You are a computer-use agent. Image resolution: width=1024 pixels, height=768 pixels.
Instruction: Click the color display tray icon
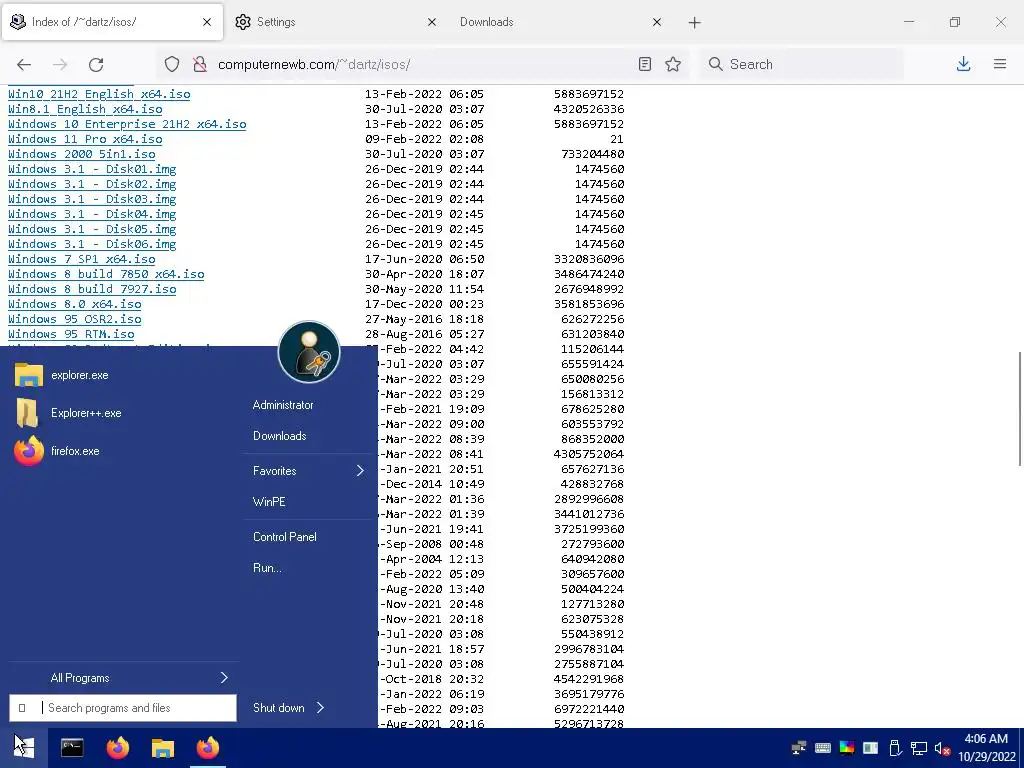[847, 748]
